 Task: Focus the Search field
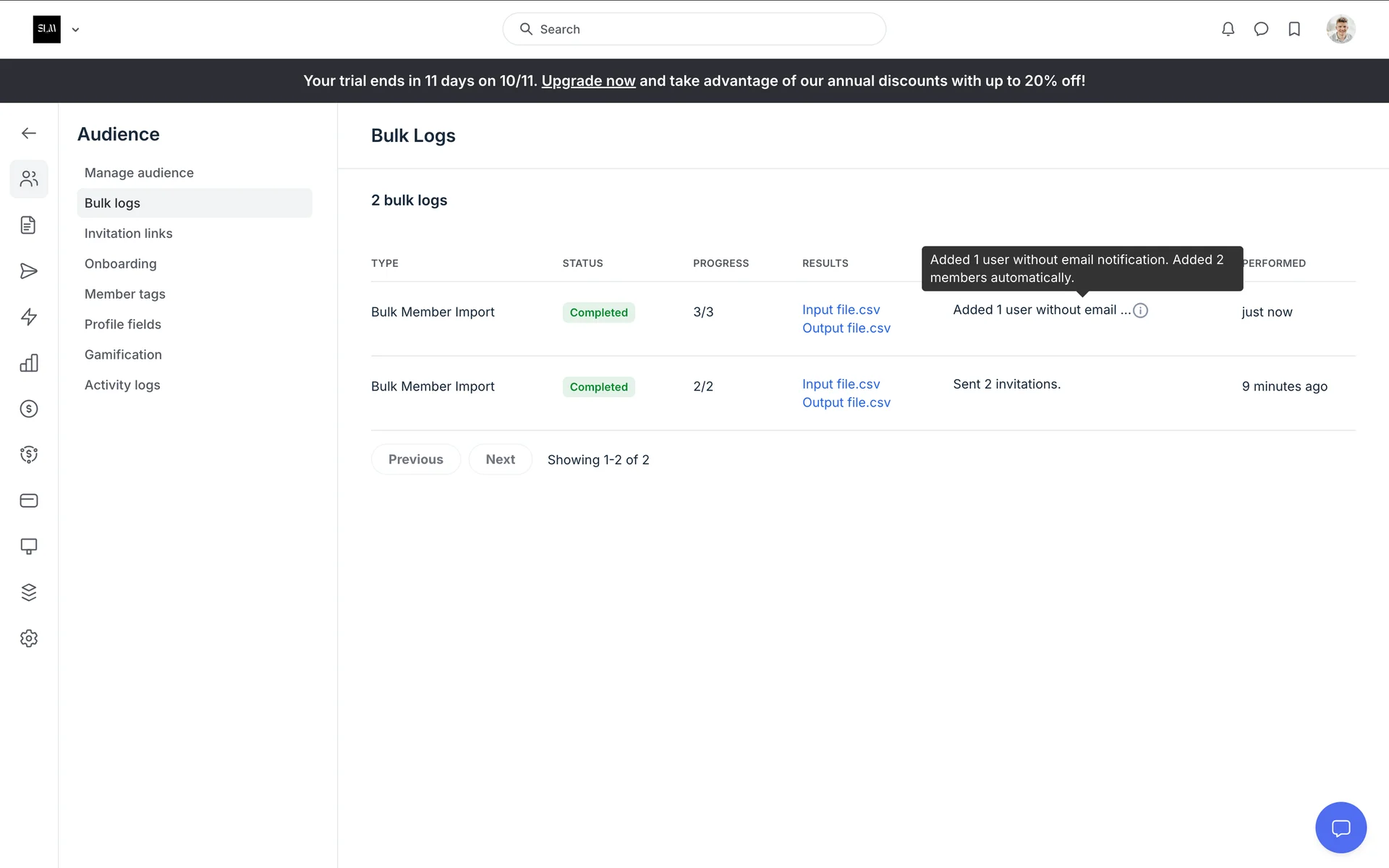694,29
